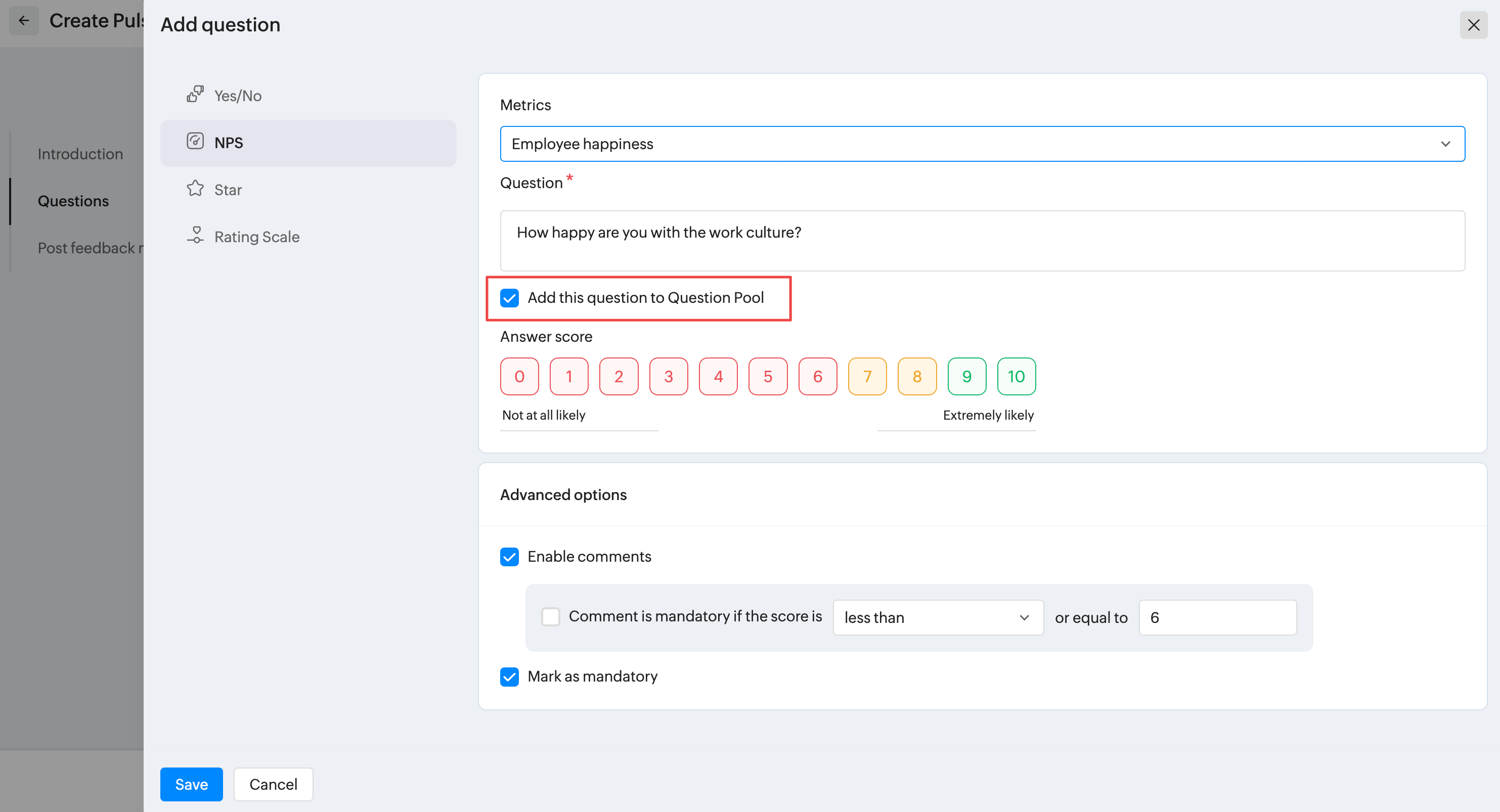The height and width of the screenshot is (812, 1500).
Task: Select answer score 3
Action: coord(669,377)
